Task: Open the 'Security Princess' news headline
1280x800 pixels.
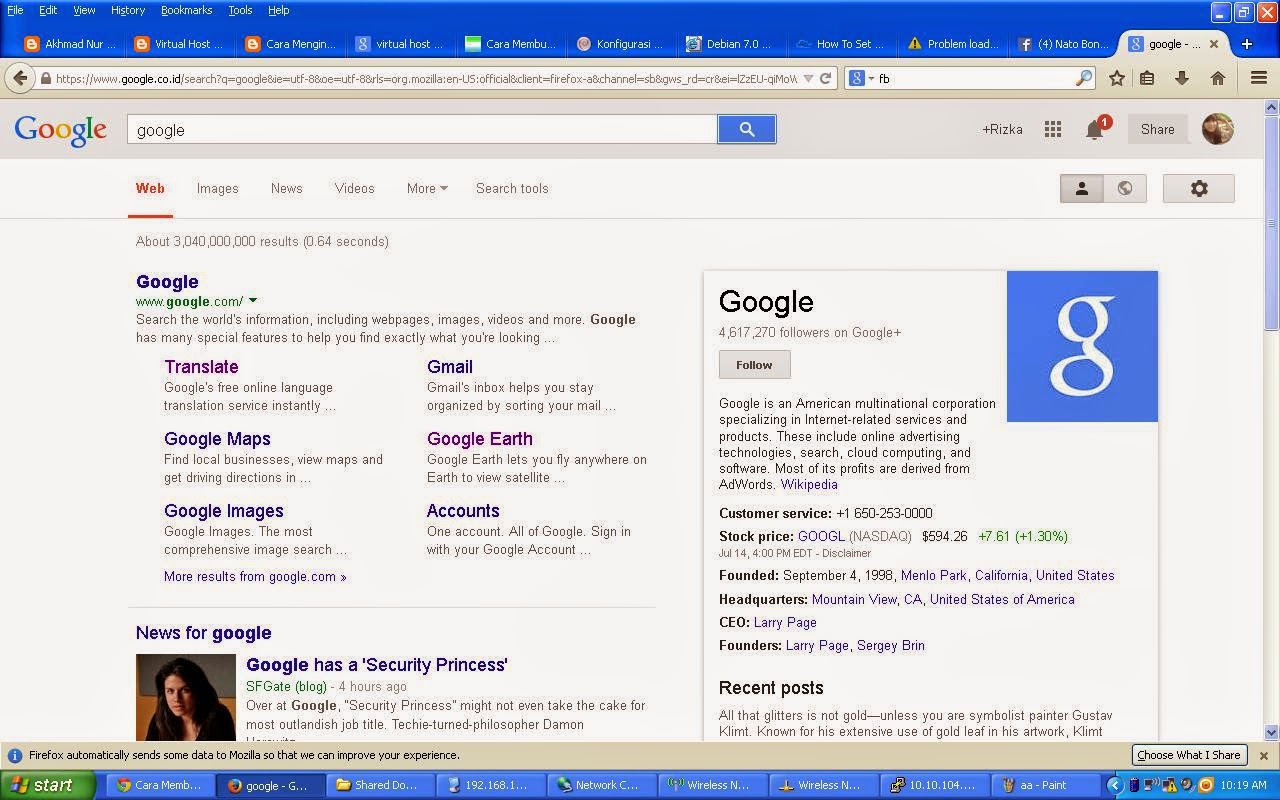Action: [377, 665]
